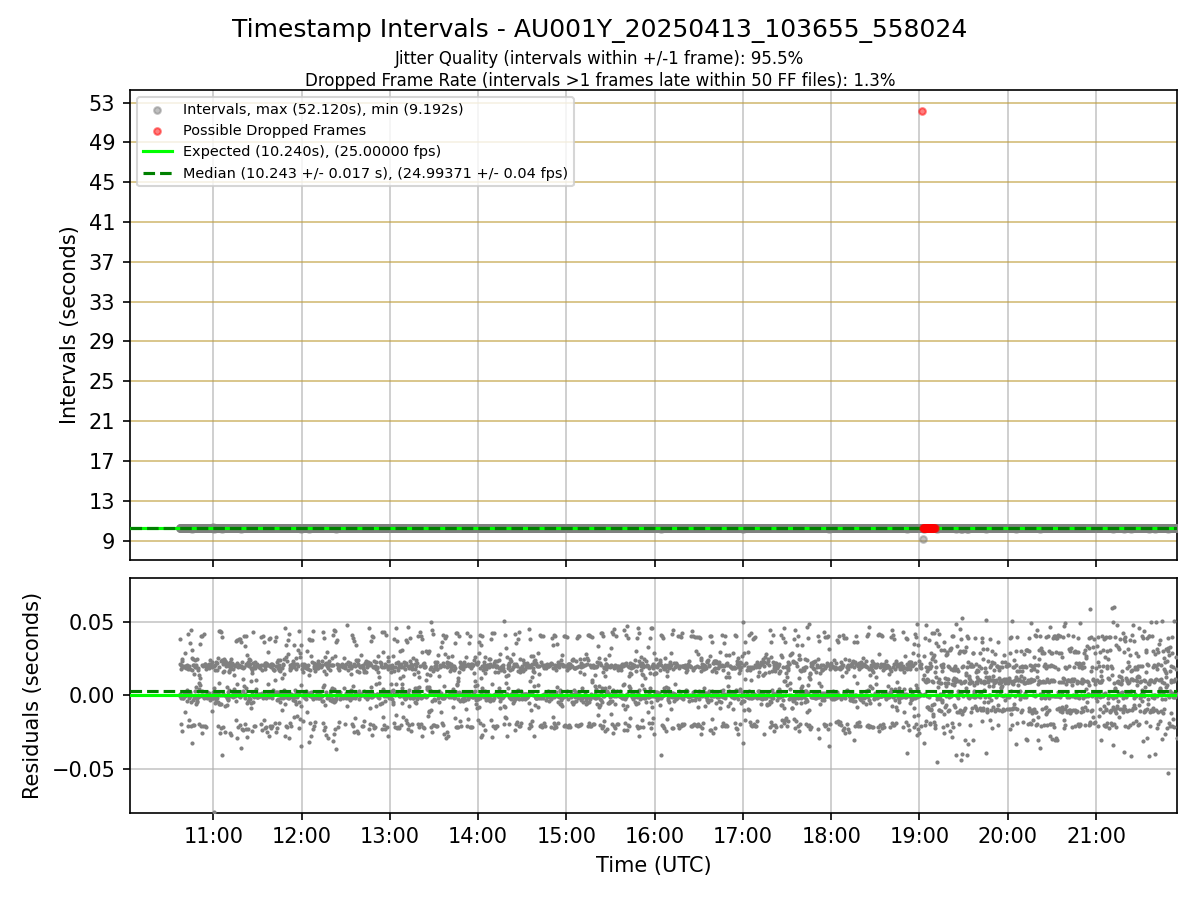Click the 29 intervals axis tick label
This screenshot has height=900, width=1200.
tap(104, 342)
